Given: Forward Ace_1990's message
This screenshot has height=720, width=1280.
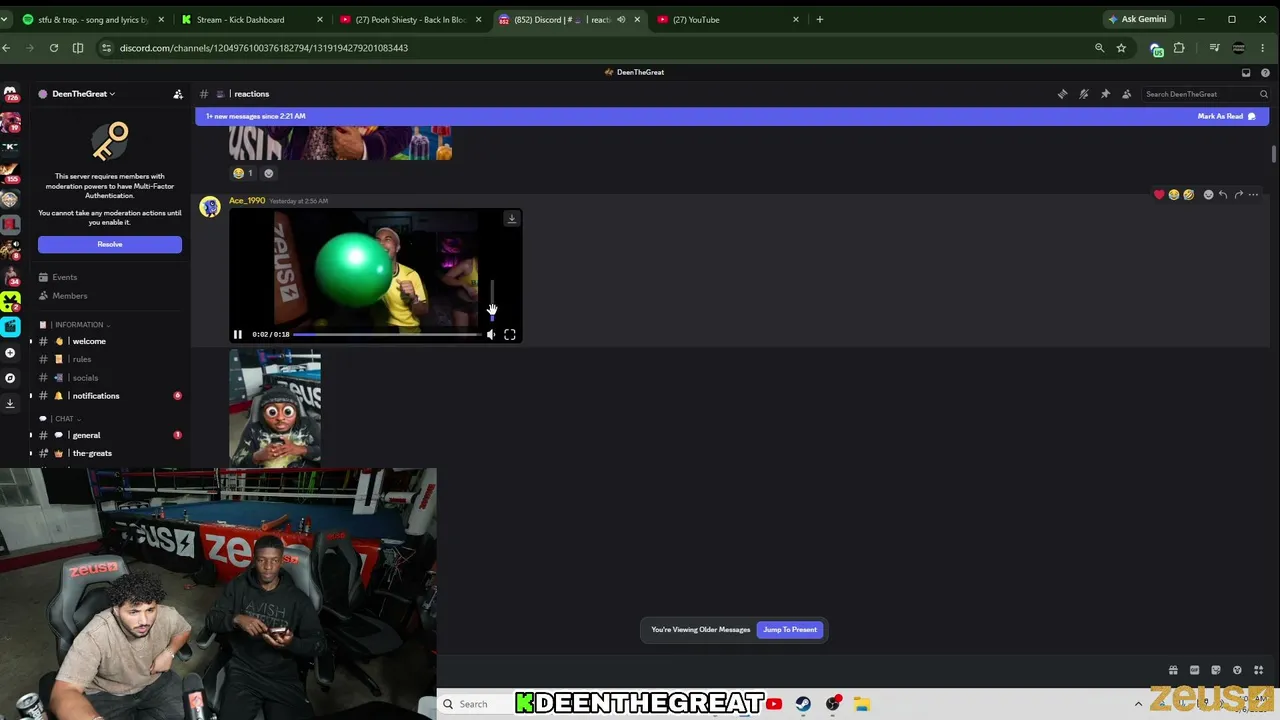Looking at the screenshot, I should pos(1238,195).
